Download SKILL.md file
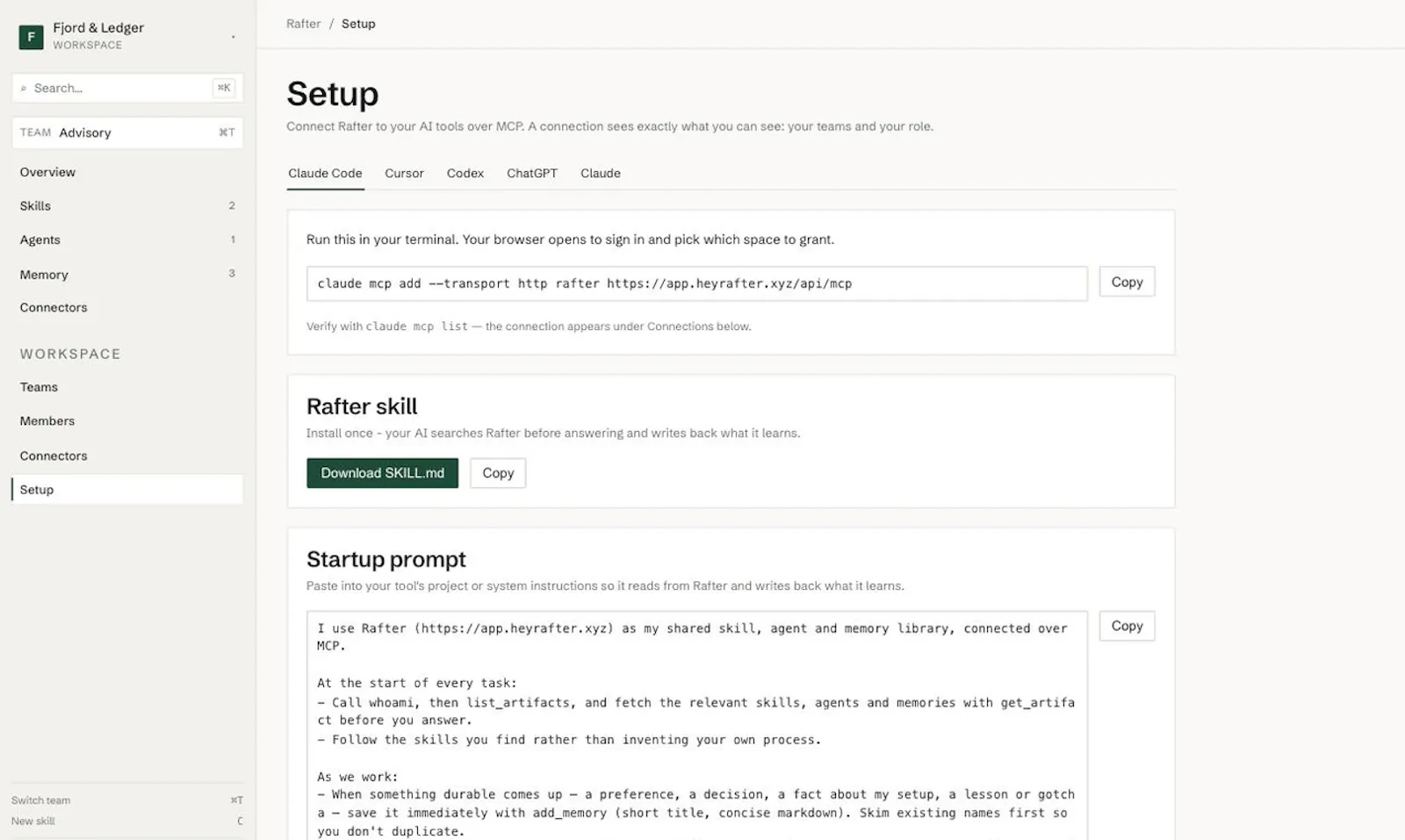The width and height of the screenshot is (1405, 840). [383, 473]
